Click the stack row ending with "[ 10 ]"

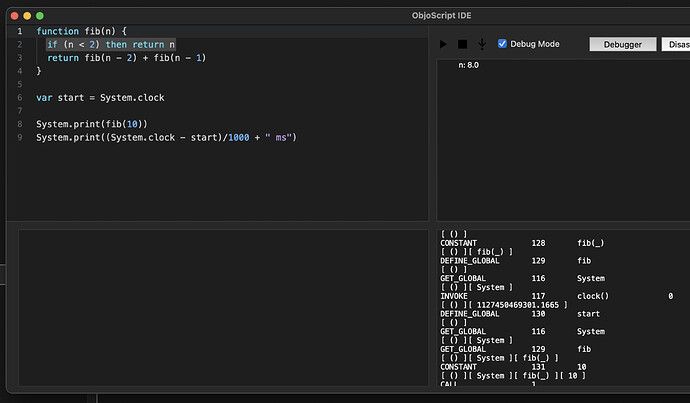513,376
